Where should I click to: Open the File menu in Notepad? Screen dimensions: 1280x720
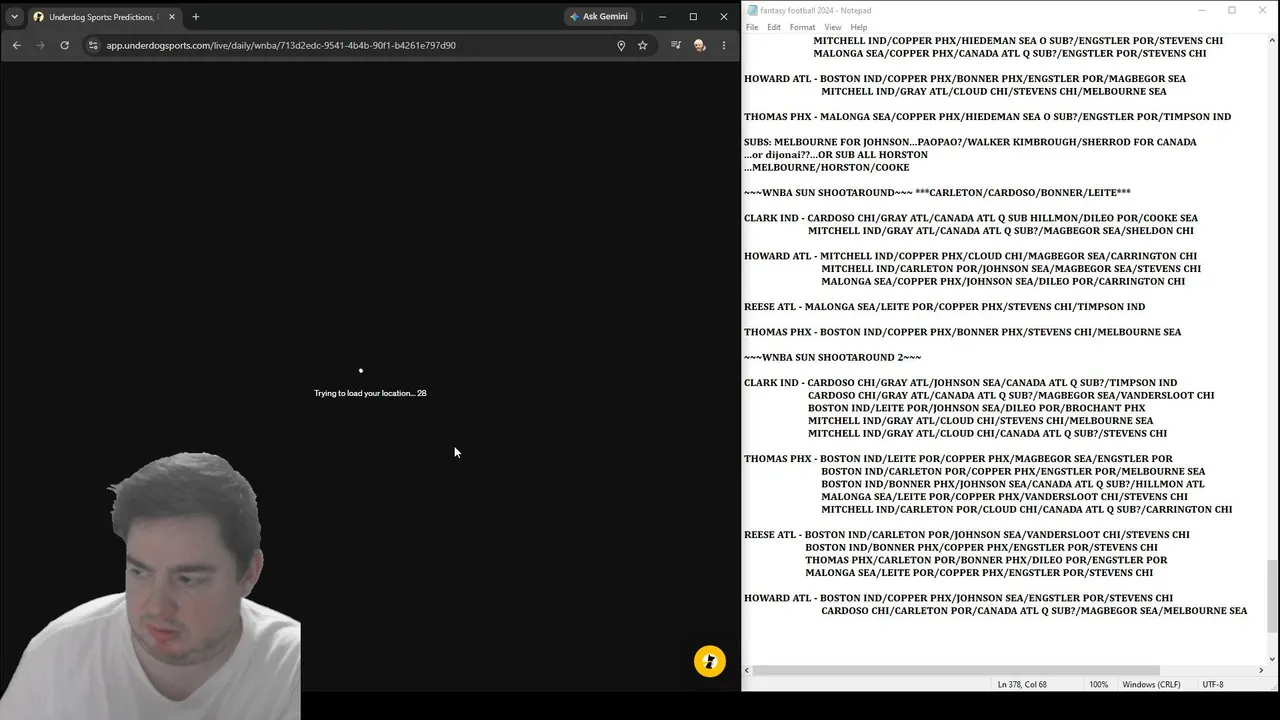(752, 27)
